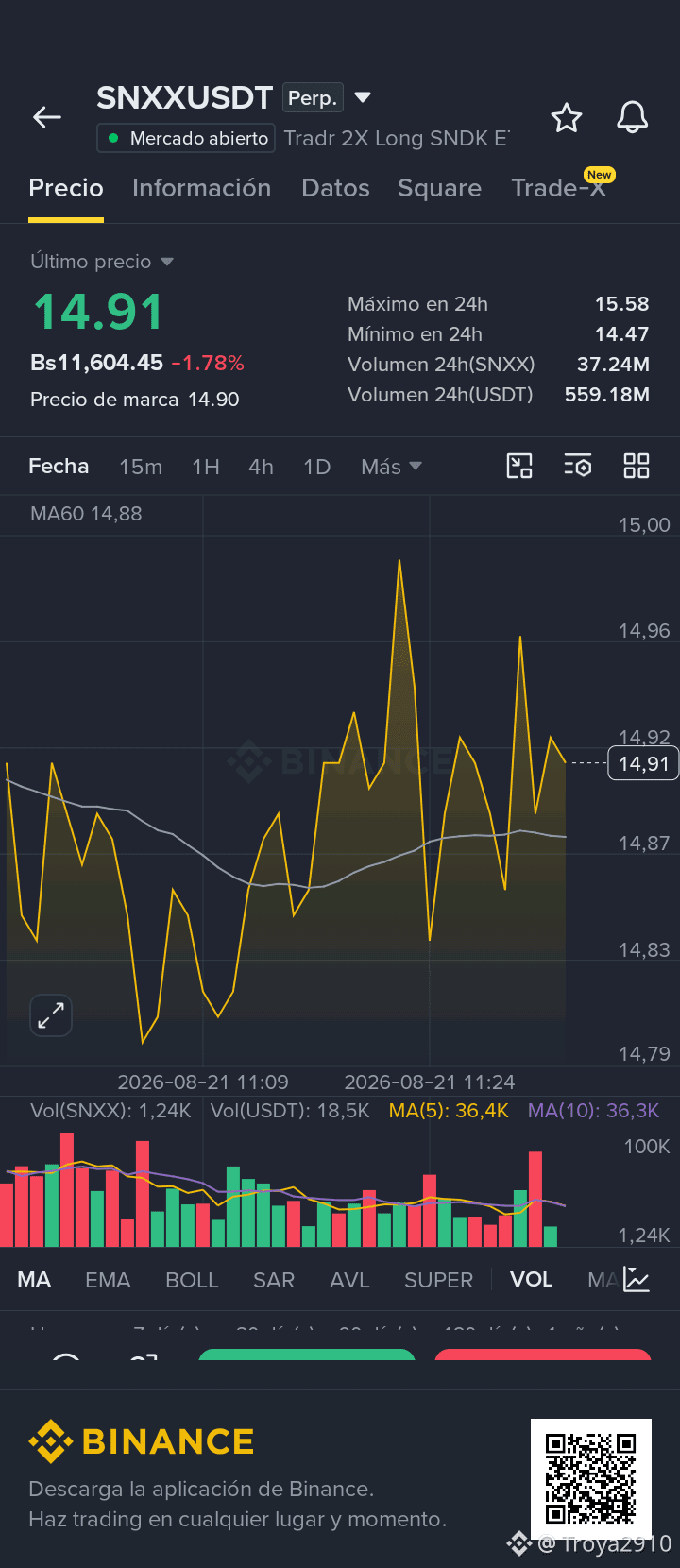
Task: Open the chart layout grid icon
Action: tap(637, 466)
